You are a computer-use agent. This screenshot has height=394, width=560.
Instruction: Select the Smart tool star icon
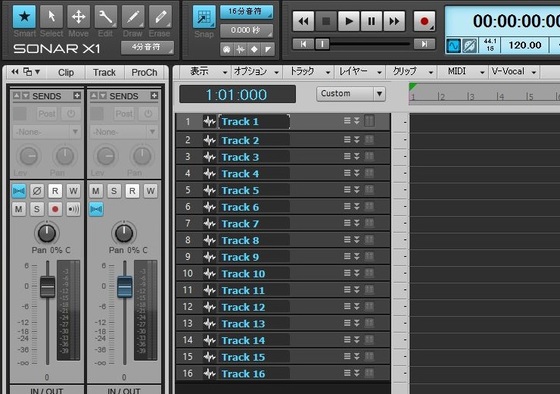click(24, 16)
